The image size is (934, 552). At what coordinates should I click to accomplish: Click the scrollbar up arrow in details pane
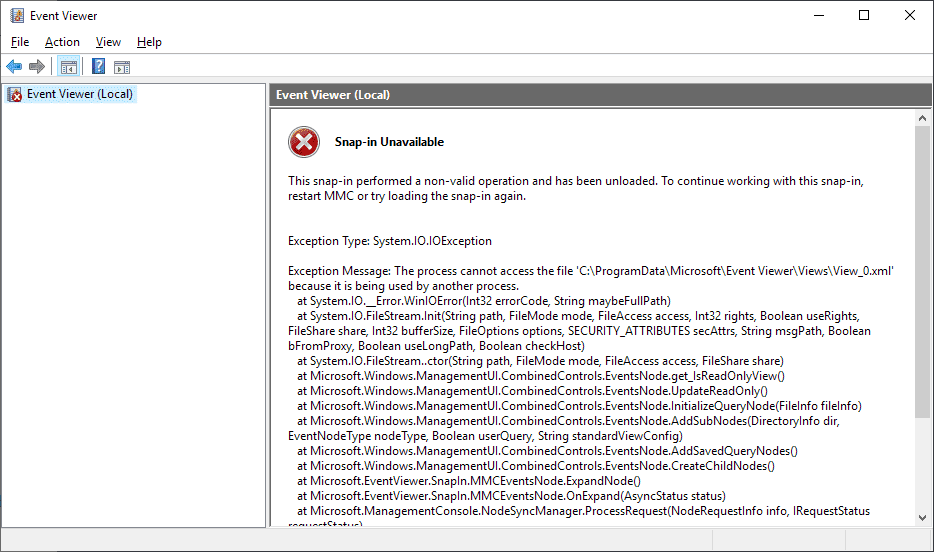tap(923, 118)
